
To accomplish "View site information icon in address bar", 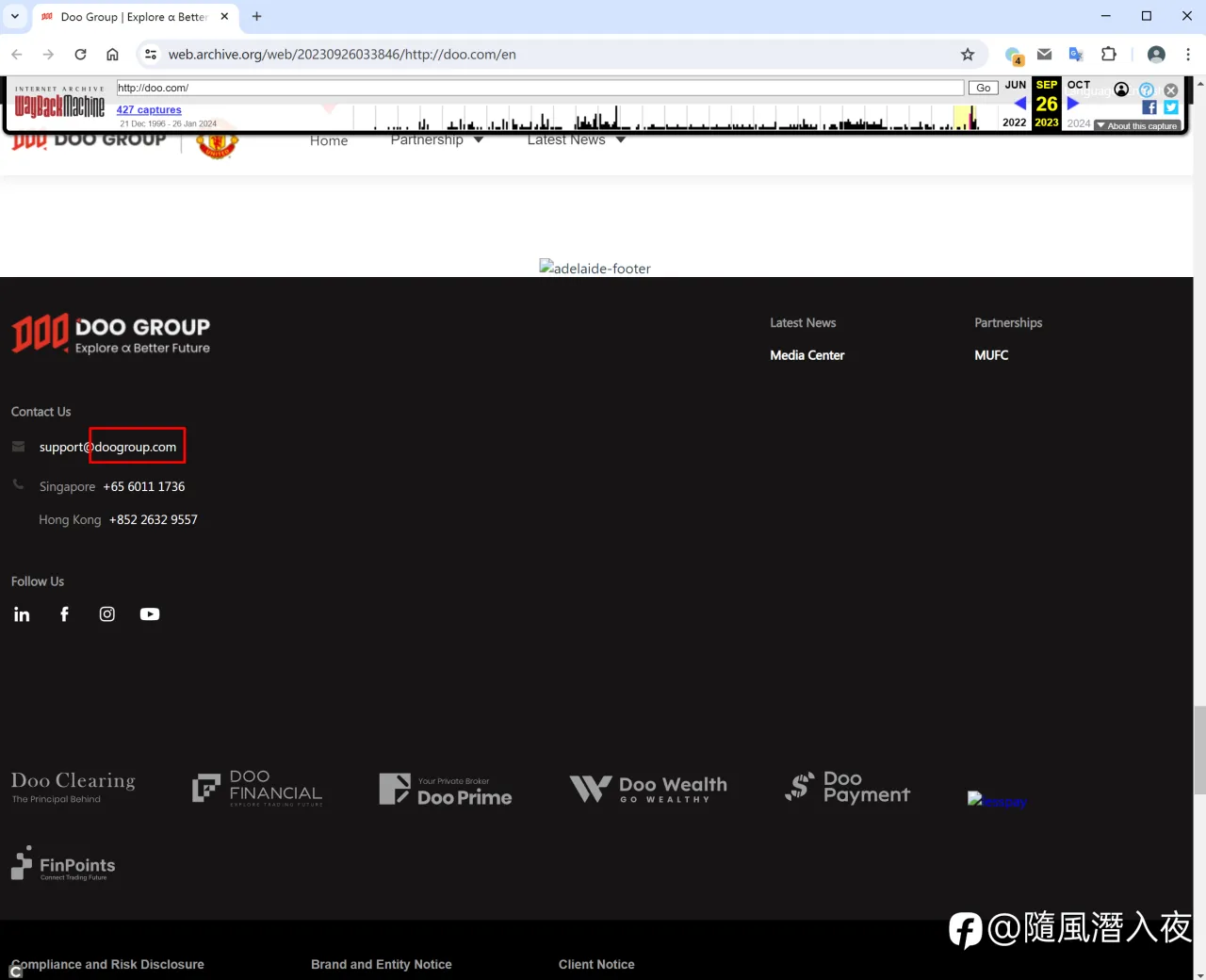I will [151, 55].
